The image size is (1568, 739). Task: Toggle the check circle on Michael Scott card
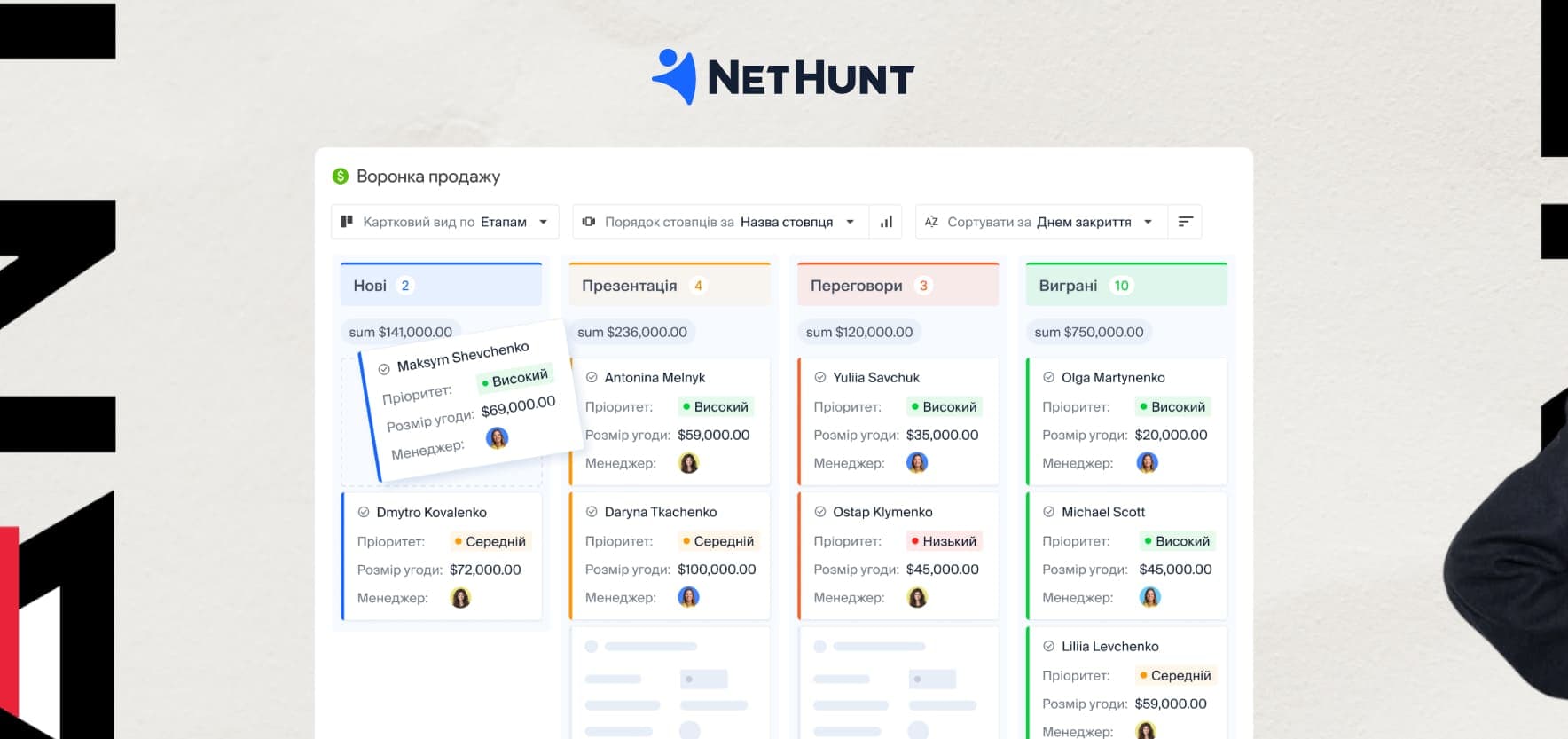coord(1048,512)
